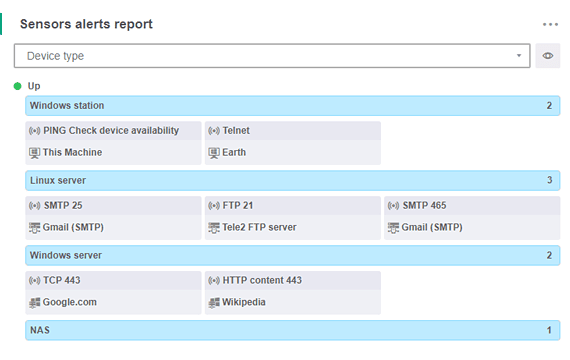The height and width of the screenshot is (360, 570).
Task: Click the FTP 21 sensor signal icon
Action: (214, 206)
